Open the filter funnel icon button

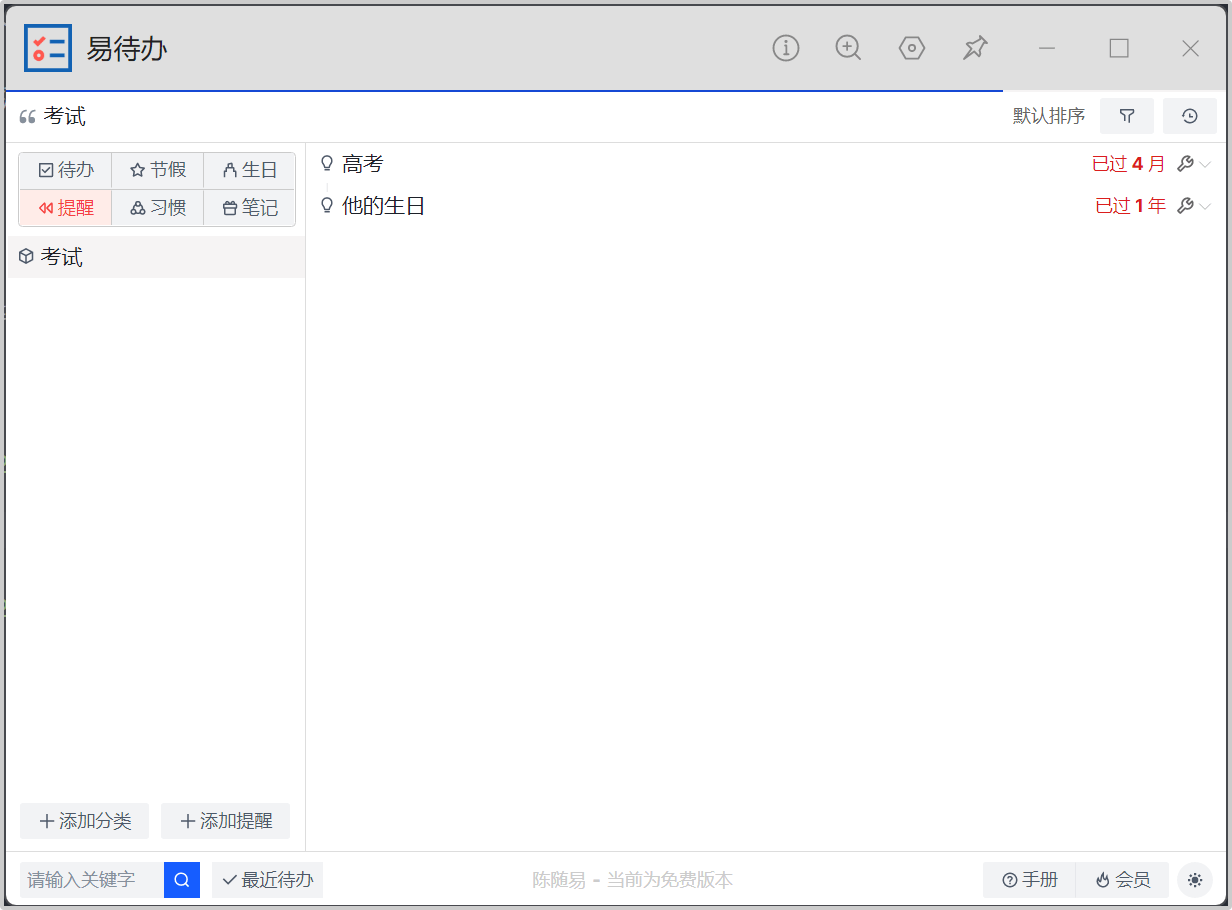click(1127, 116)
